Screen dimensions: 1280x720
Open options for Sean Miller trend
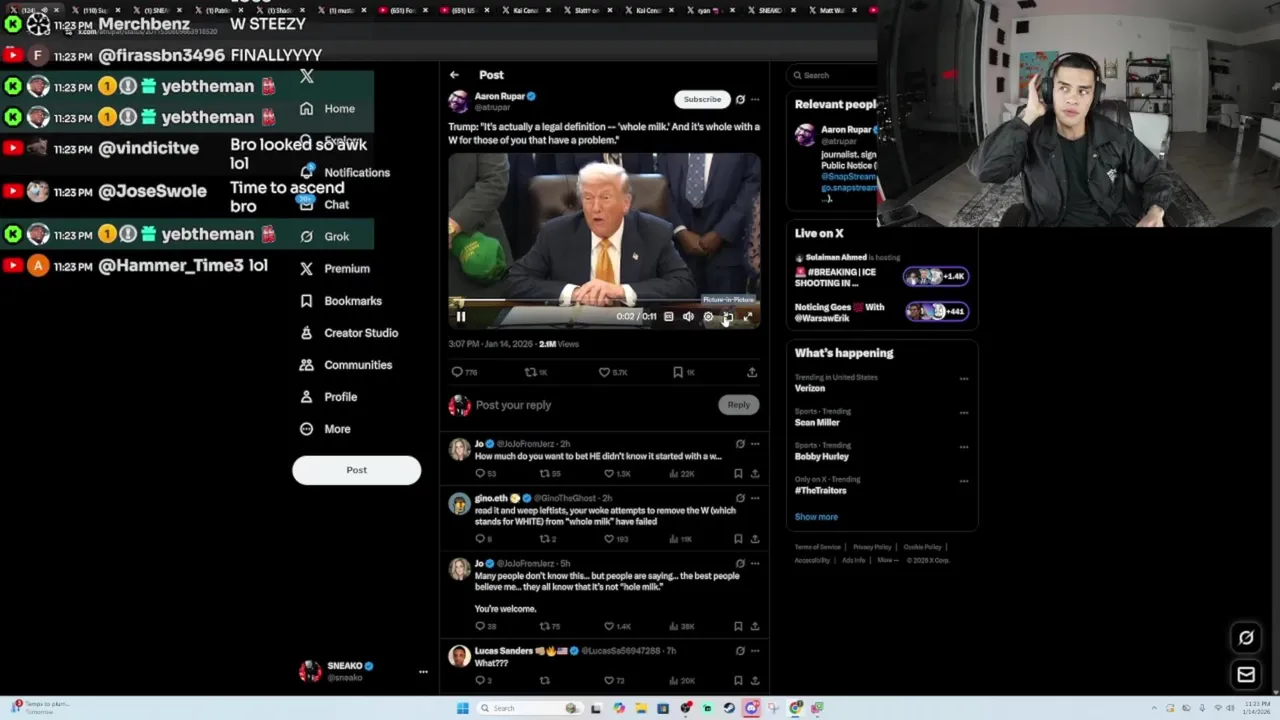(x=964, y=412)
